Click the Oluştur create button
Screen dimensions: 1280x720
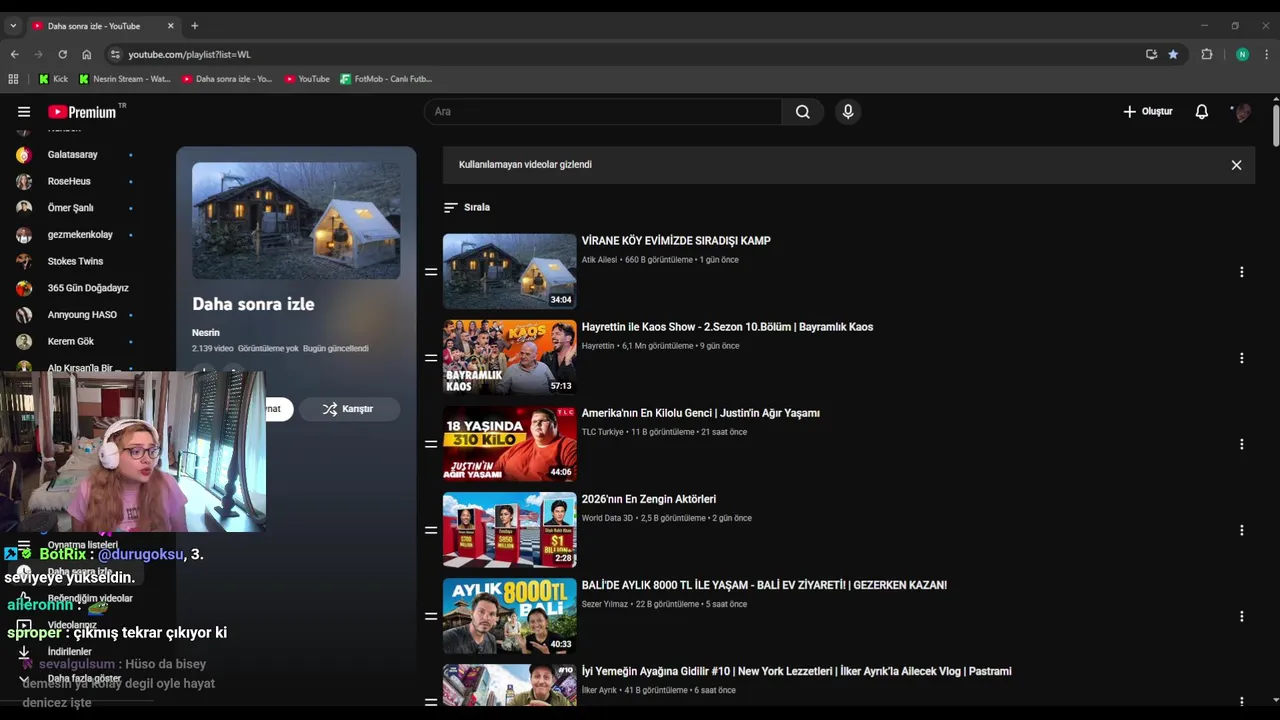pos(1148,112)
